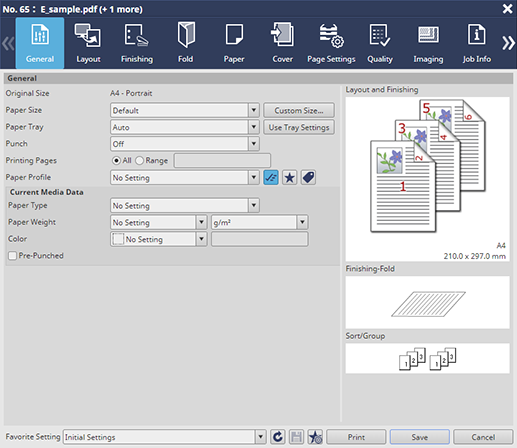Open the Cover tab
517x448 pixels.
[282, 43]
